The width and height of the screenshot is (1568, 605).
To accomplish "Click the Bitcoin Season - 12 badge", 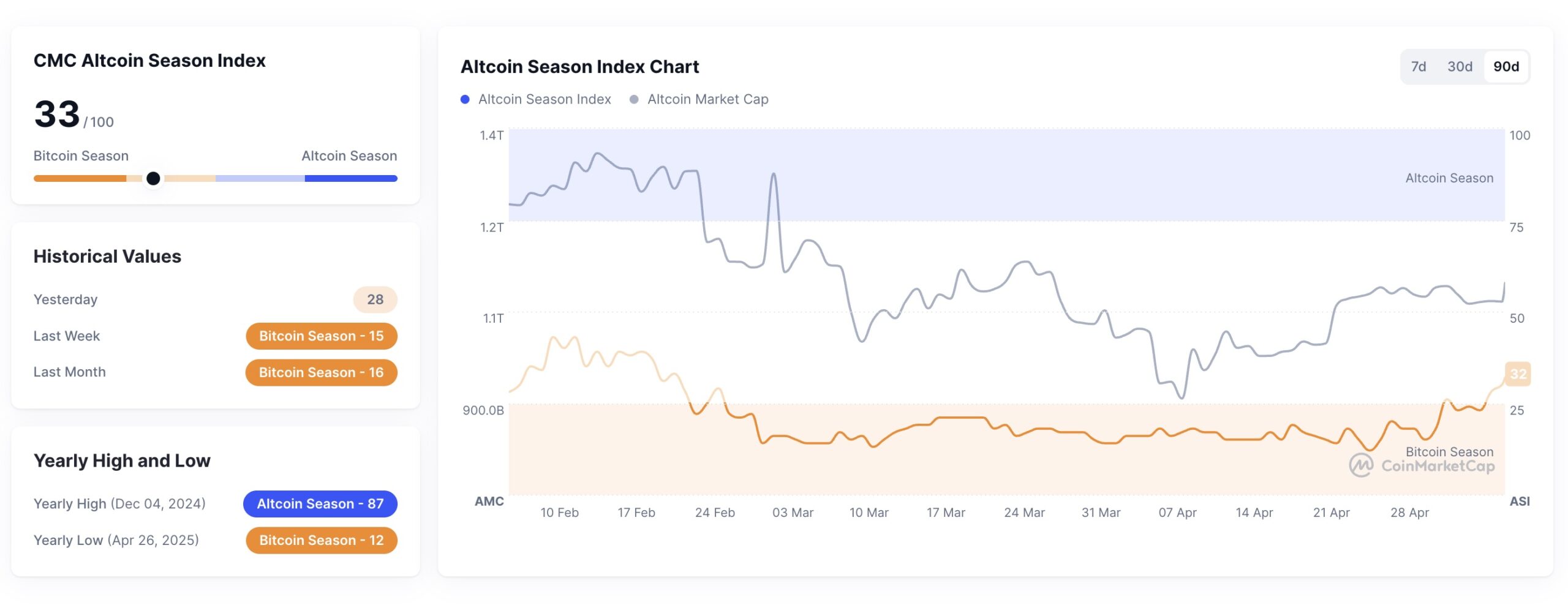I will 321,540.
